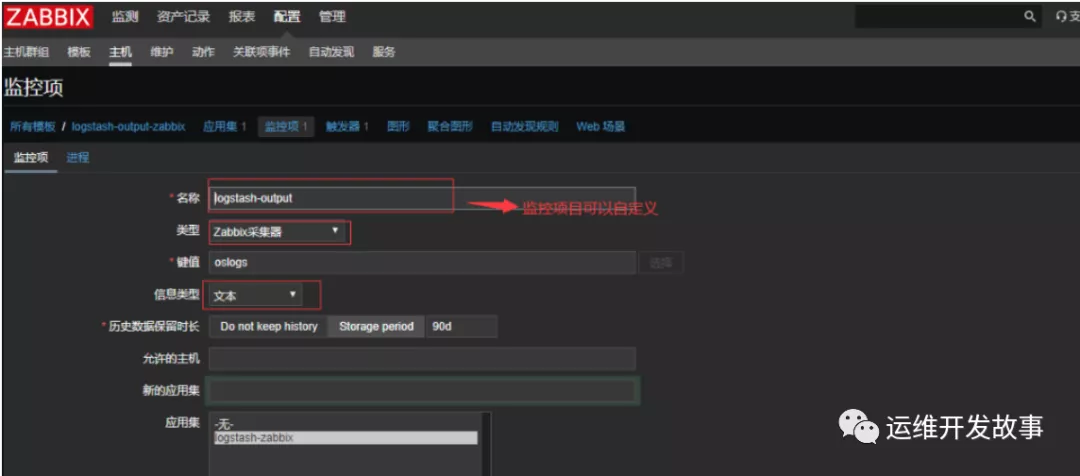This screenshot has height=476, width=1080.
Task: Select Do not keep history option
Action: (x=269, y=327)
